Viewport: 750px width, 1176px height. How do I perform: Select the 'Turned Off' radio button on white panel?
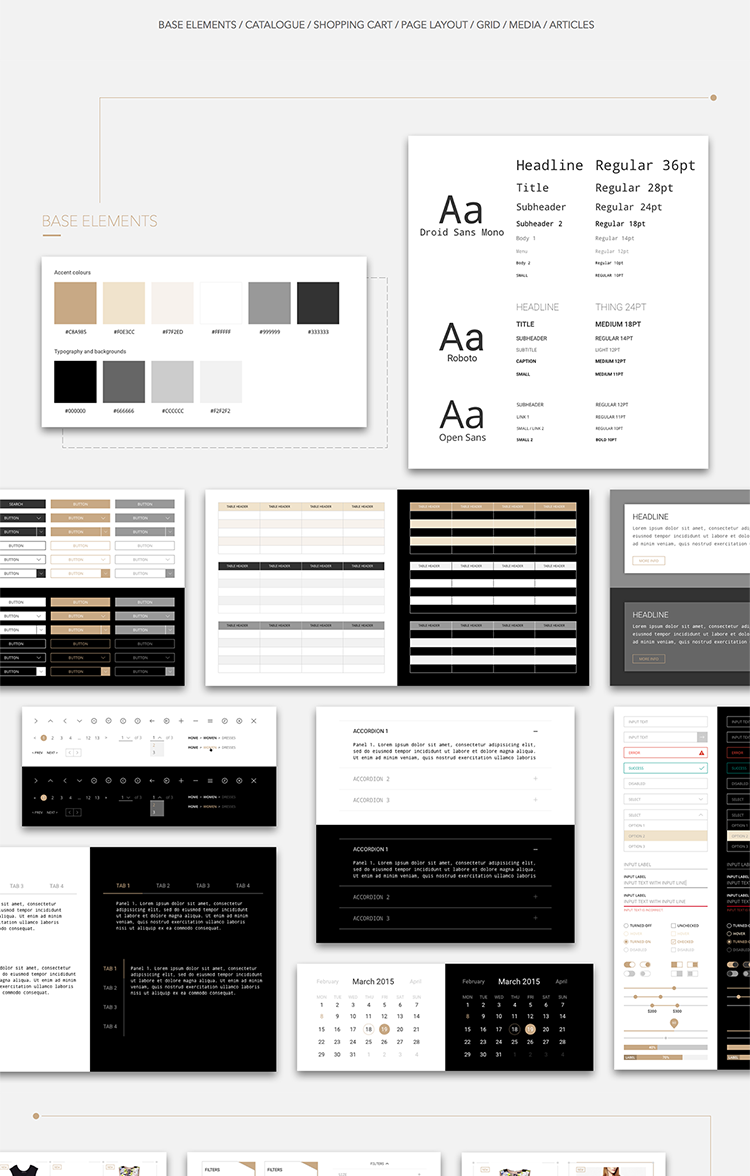[x=626, y=926]
